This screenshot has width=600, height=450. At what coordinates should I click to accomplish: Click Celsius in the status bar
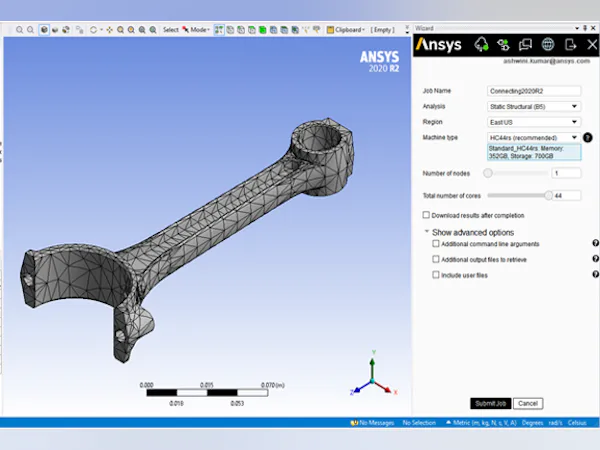pyautogui.click(x=577, y=423)
